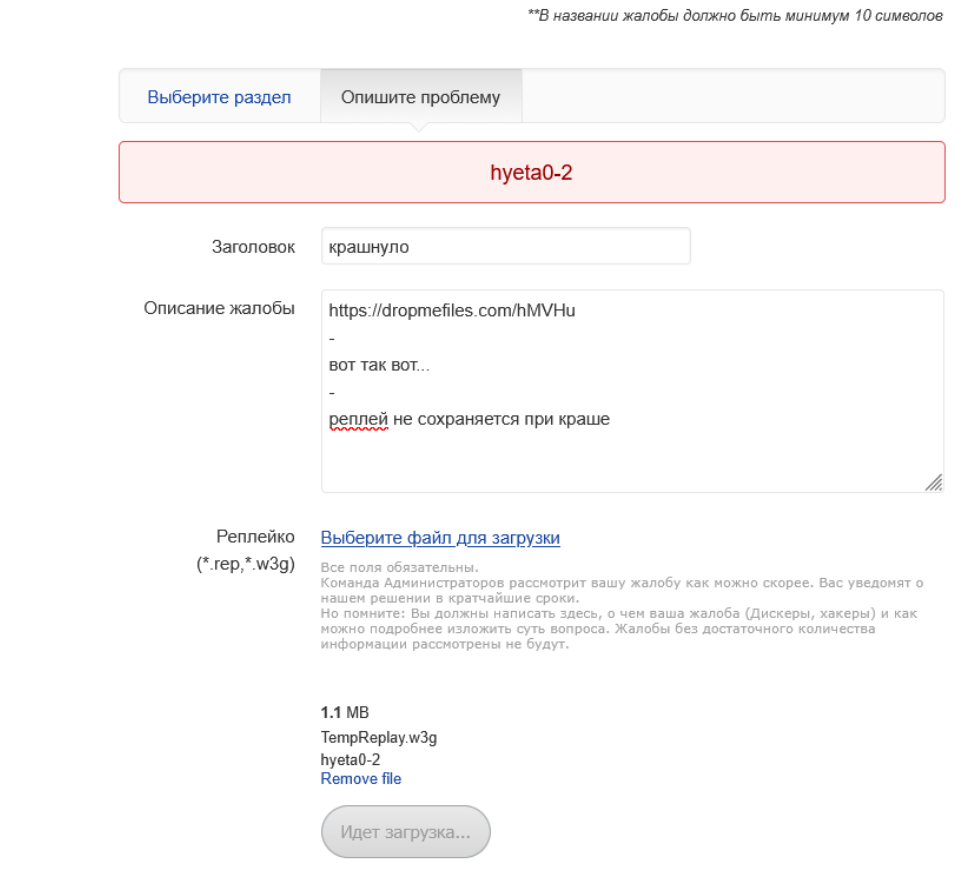This screenshot has height=896, width=969.
Task: Click the "TempReplay.w3g" file name
Action: click(379, 738)
